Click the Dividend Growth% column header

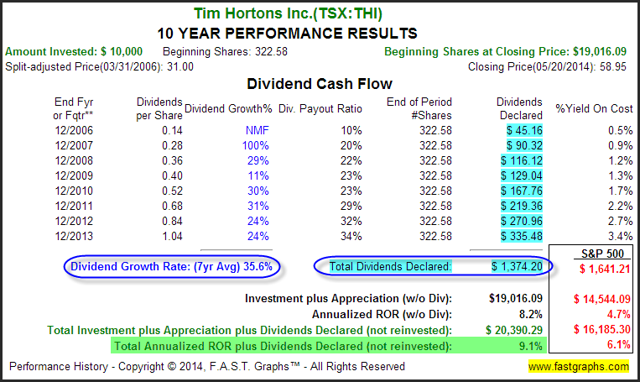point(228,109)
